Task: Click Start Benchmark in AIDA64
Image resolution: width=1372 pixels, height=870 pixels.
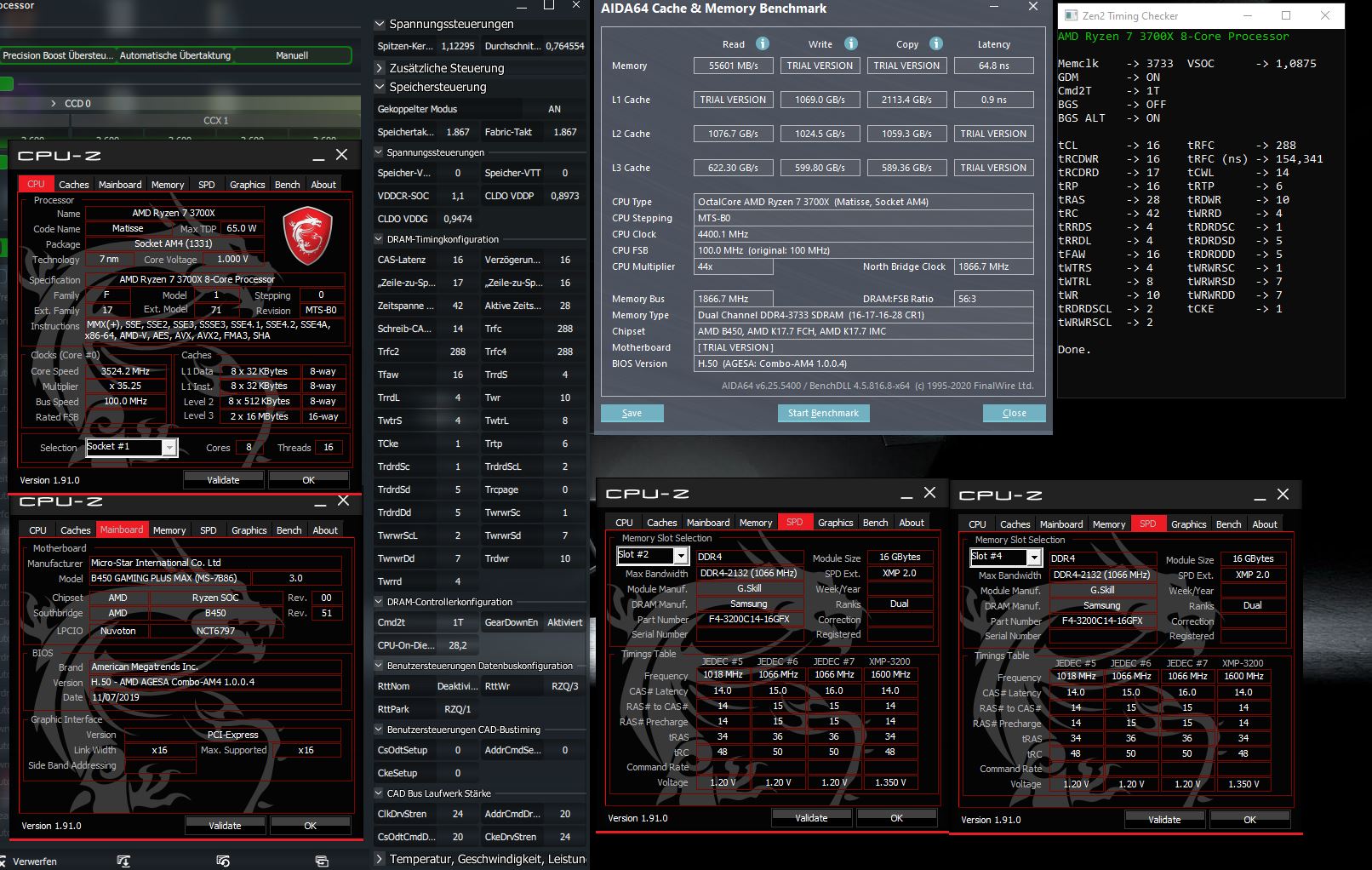Action: click(x=824, y=413)
